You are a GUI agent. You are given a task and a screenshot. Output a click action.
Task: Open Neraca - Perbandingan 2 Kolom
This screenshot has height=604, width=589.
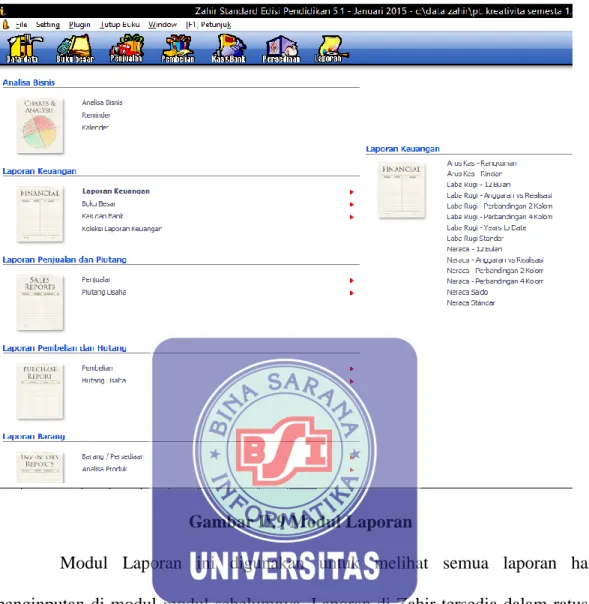495,271
